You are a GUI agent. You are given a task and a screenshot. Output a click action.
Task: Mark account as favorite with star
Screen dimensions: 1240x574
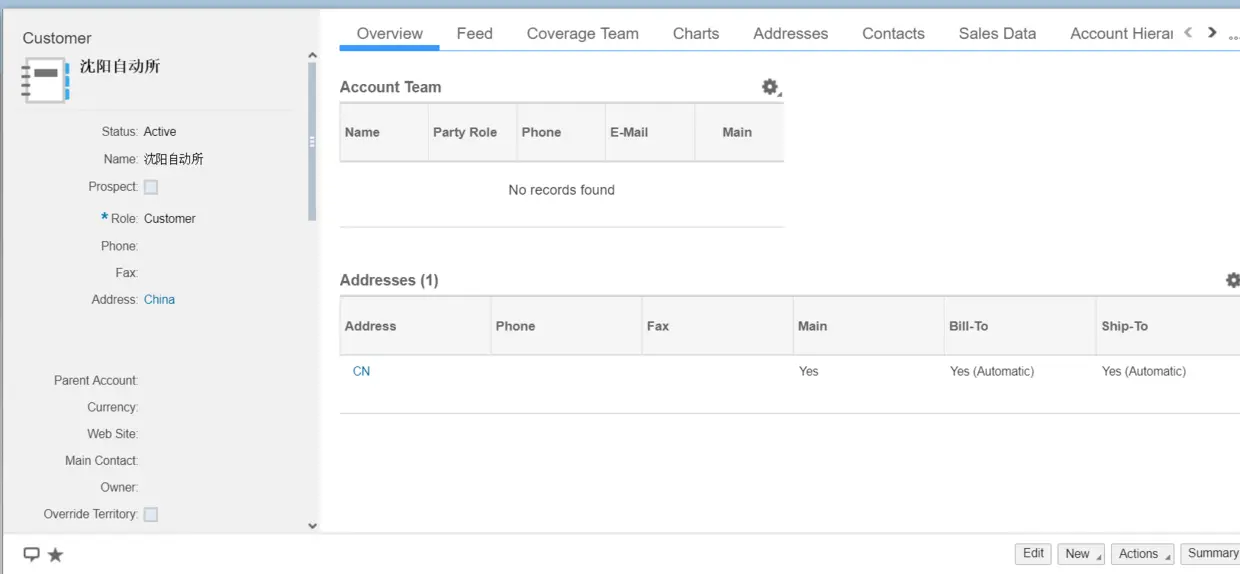click(x=56, y=554)
